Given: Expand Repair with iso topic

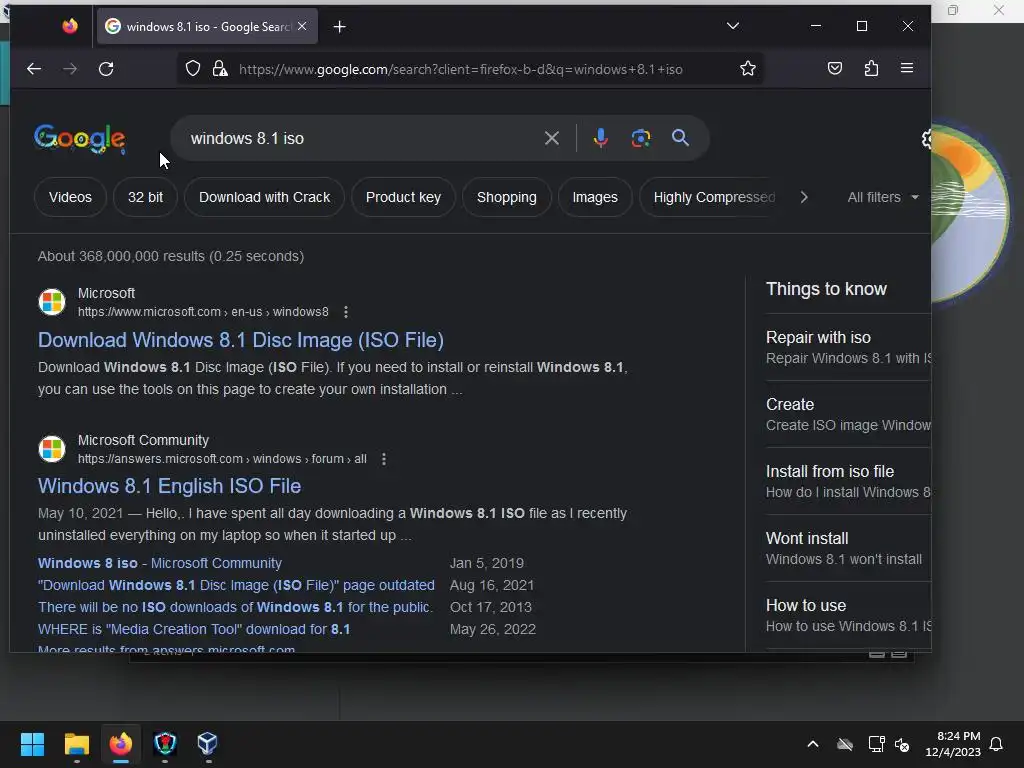Looking at the screenshot, I should click(848, 347).
